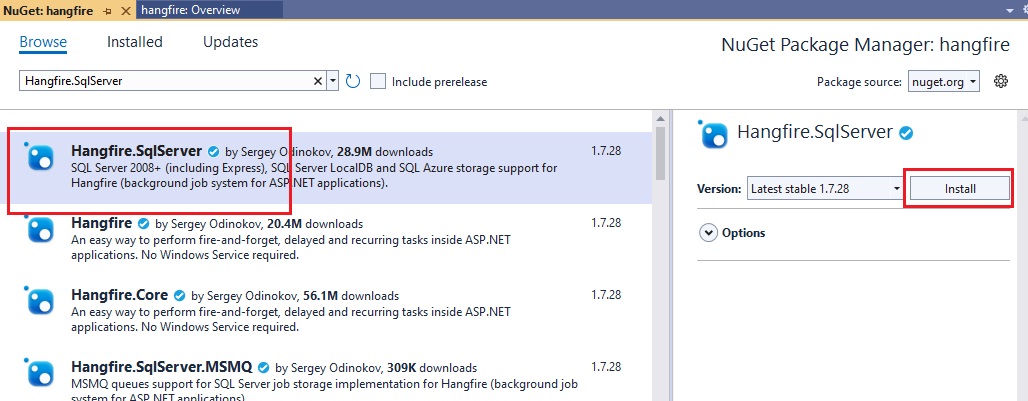
Task: Click 56.1M downloads text
Action: [351, 296]
